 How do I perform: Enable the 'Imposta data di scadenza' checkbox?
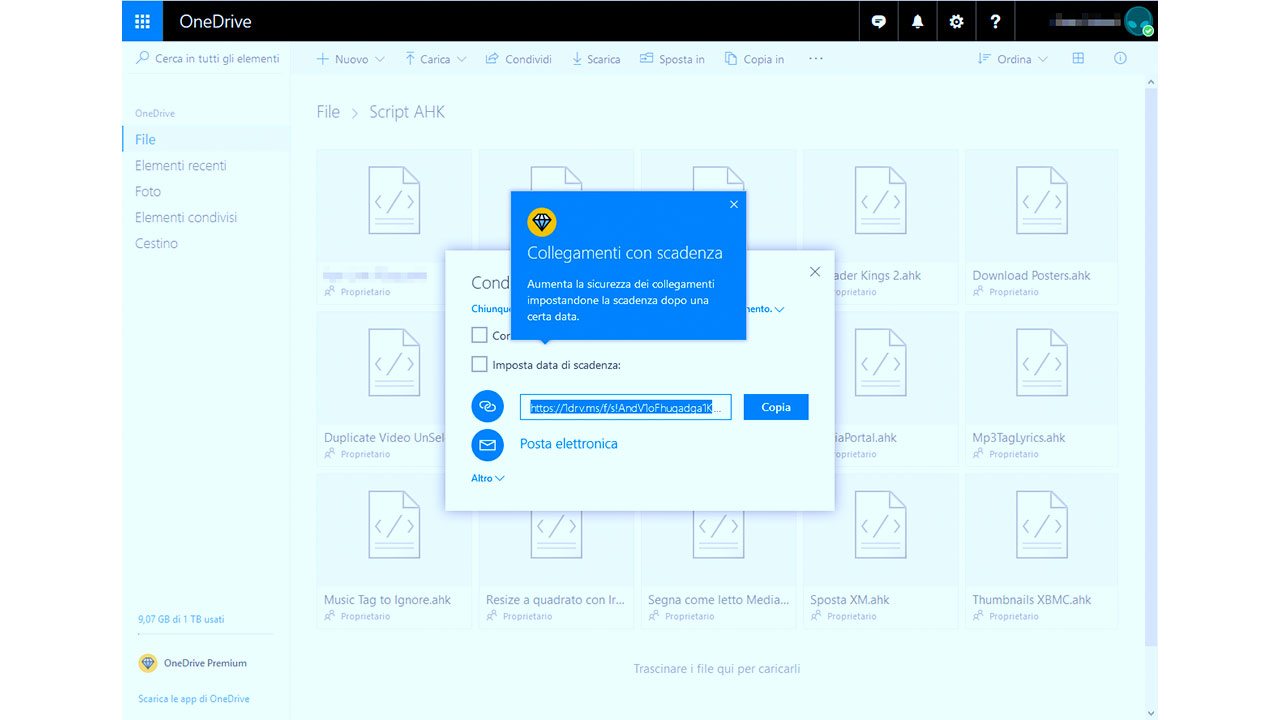[x=480, y=365]
